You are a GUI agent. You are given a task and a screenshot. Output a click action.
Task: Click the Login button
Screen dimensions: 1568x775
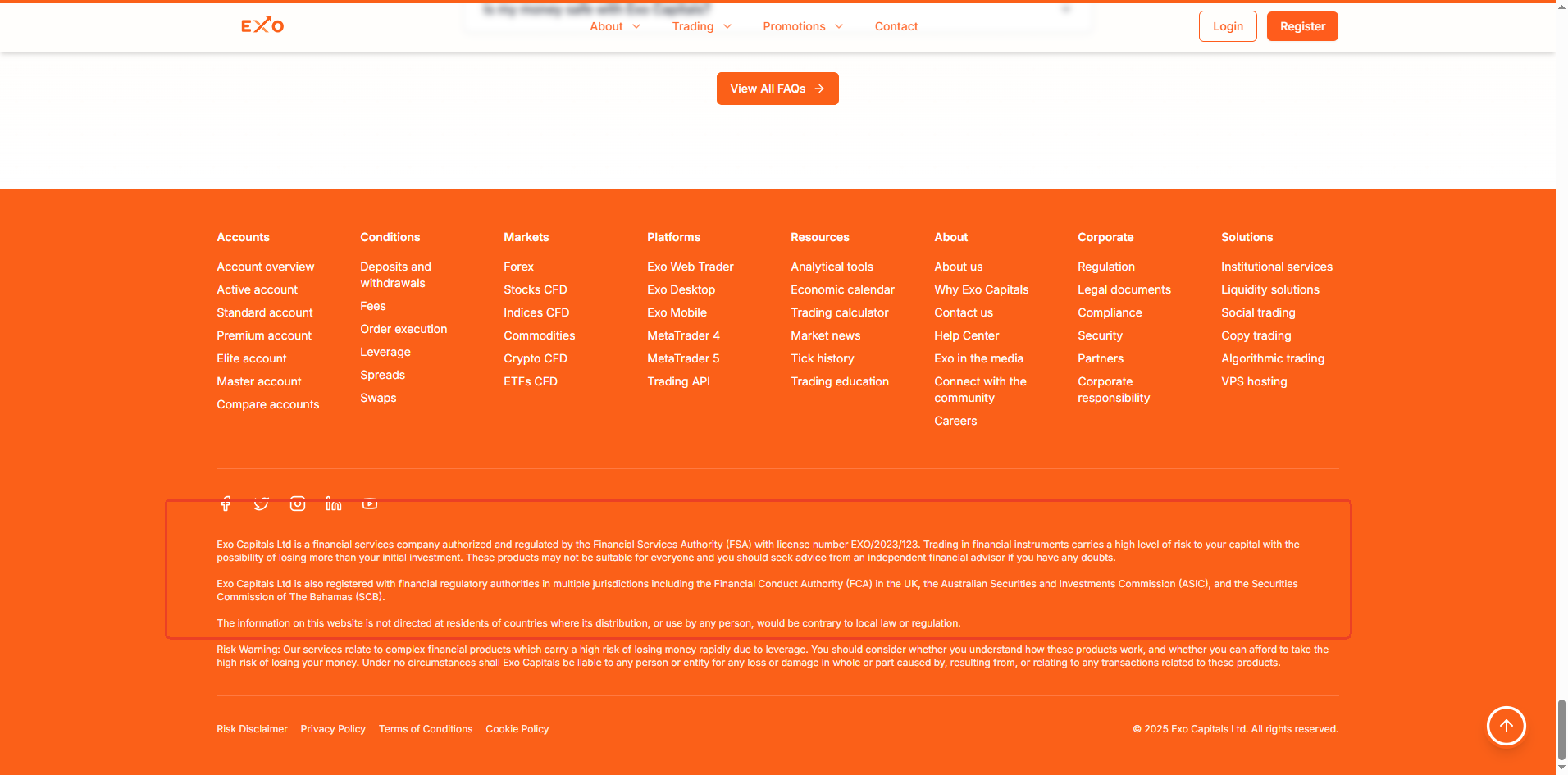coord(1228,26)
